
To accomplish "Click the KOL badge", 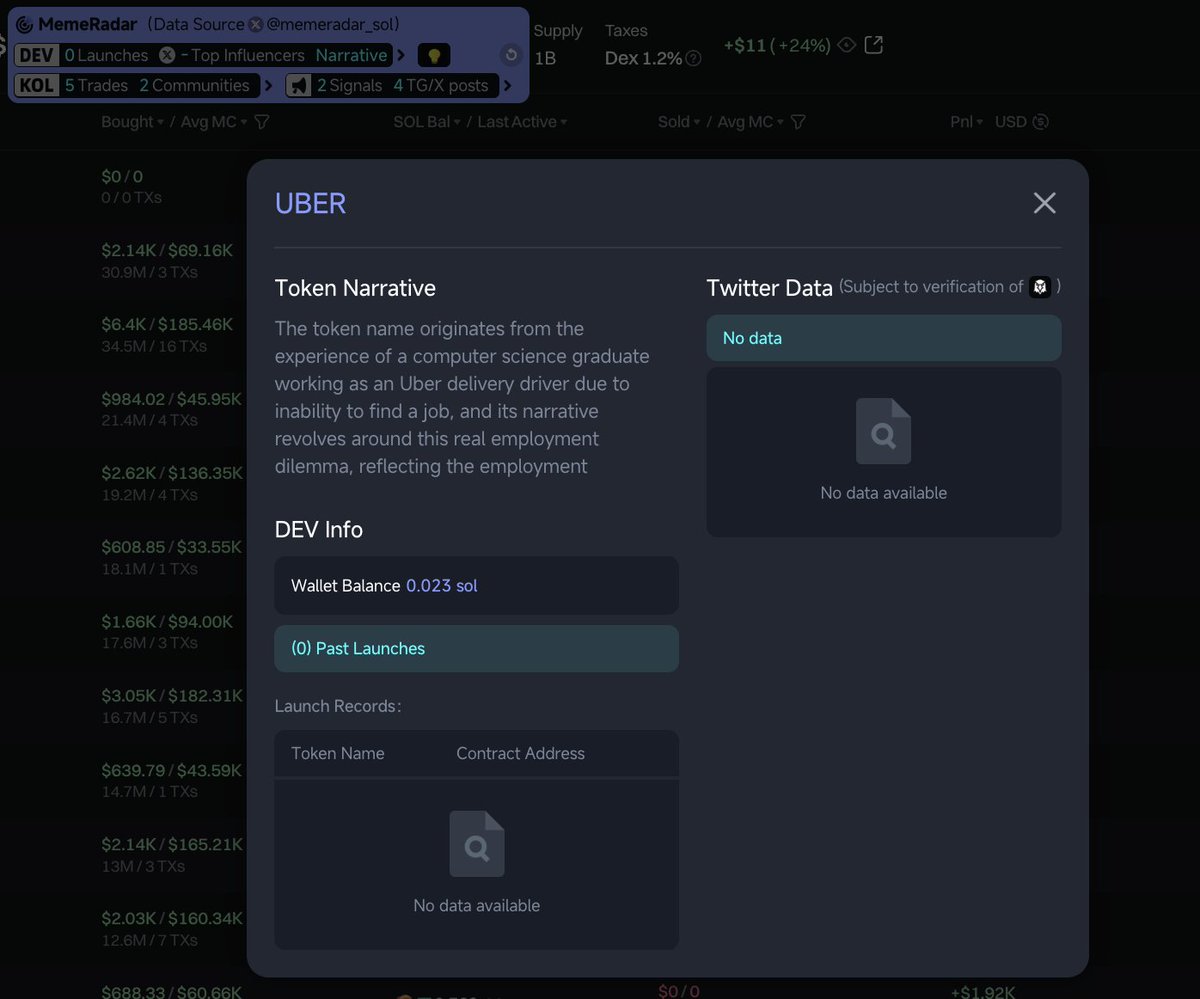I will pos(37,85).
